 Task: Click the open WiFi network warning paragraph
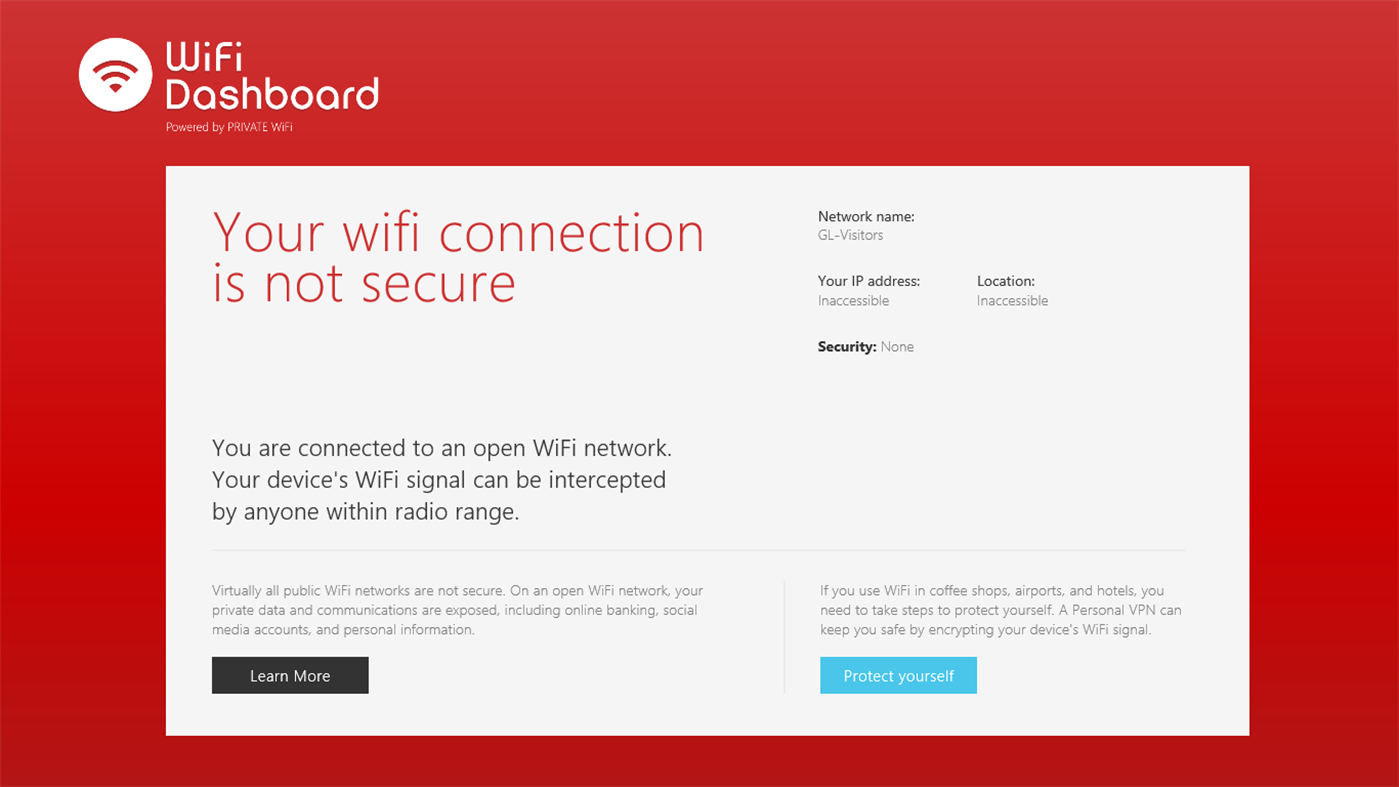click(x=442, y=480)
